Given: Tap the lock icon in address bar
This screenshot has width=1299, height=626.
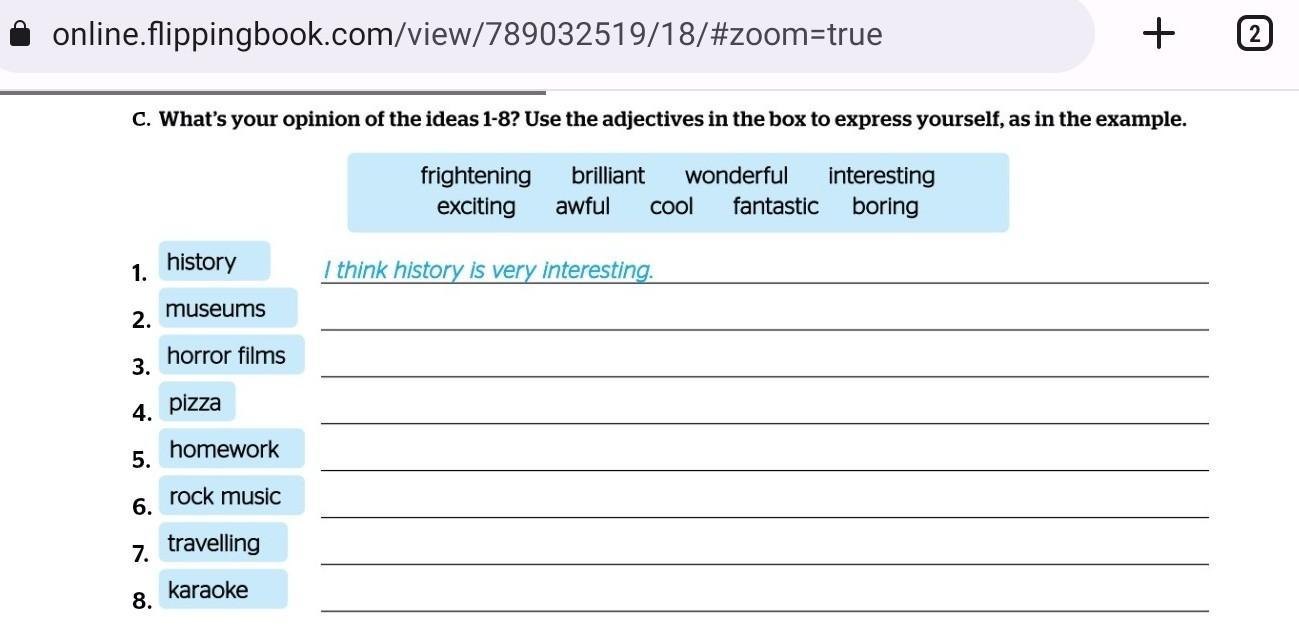Looking at the screenshot, I should 19,35.
